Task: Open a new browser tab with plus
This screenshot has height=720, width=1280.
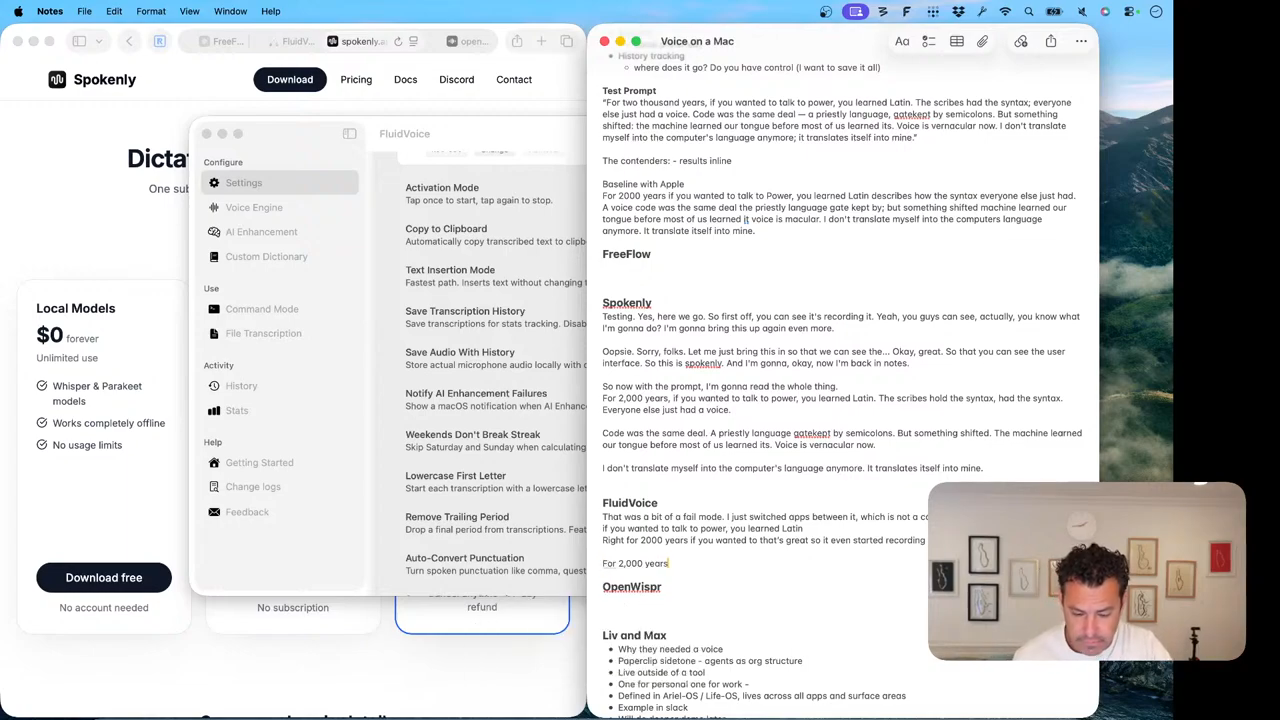Action: pos(541,41)
